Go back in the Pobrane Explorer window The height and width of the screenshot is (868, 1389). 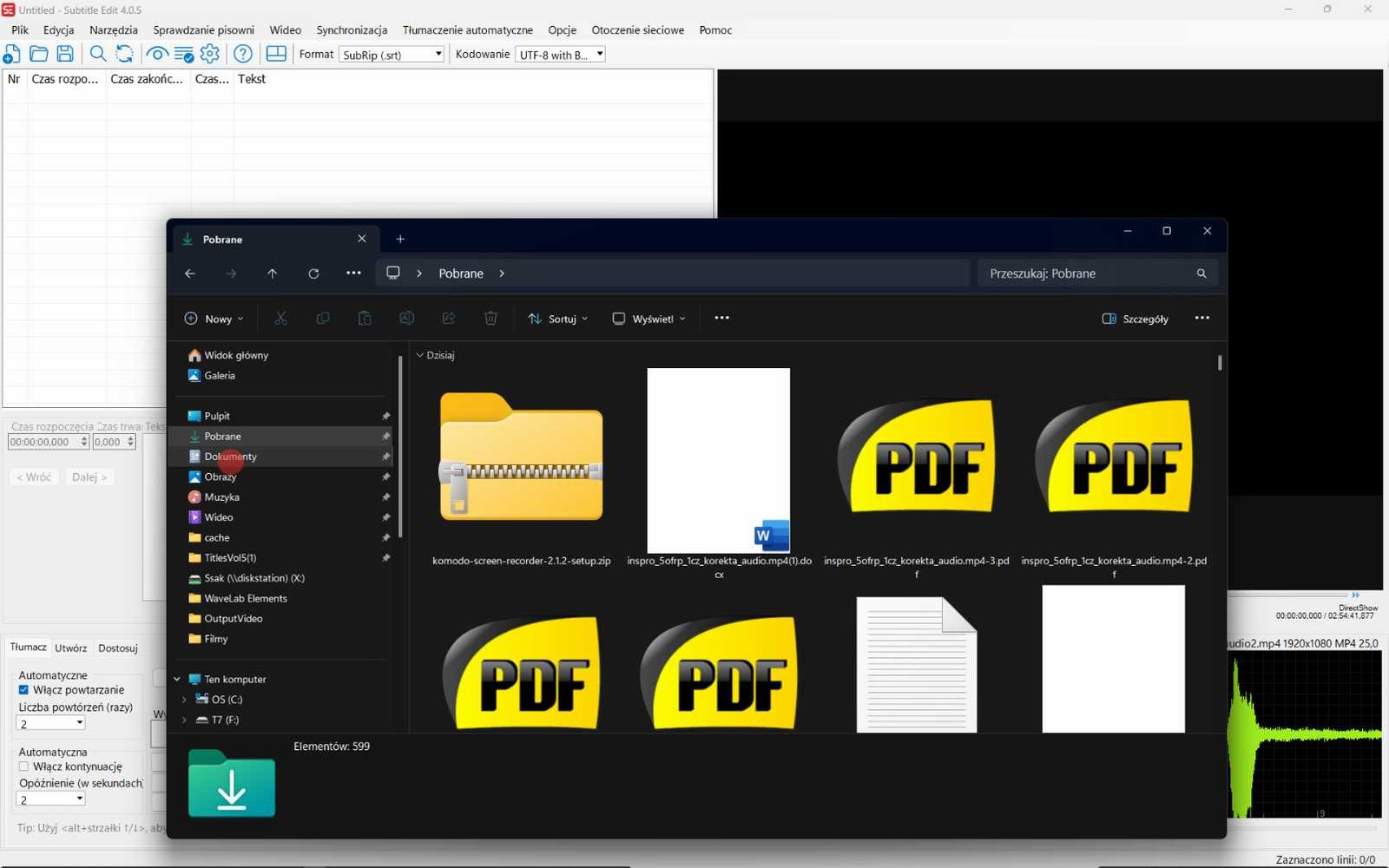190,273
